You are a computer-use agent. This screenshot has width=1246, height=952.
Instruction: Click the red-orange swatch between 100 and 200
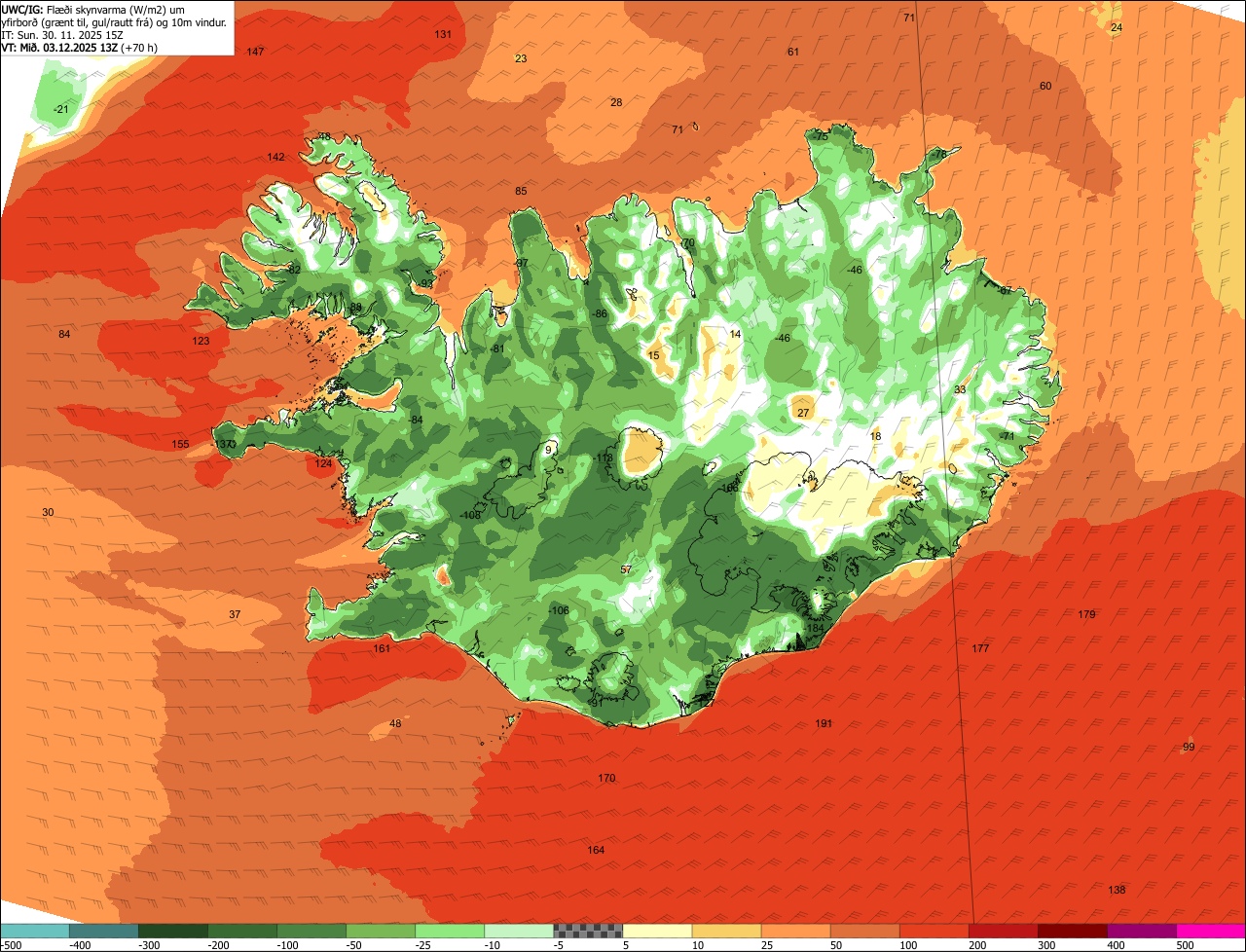click(934, 931)
